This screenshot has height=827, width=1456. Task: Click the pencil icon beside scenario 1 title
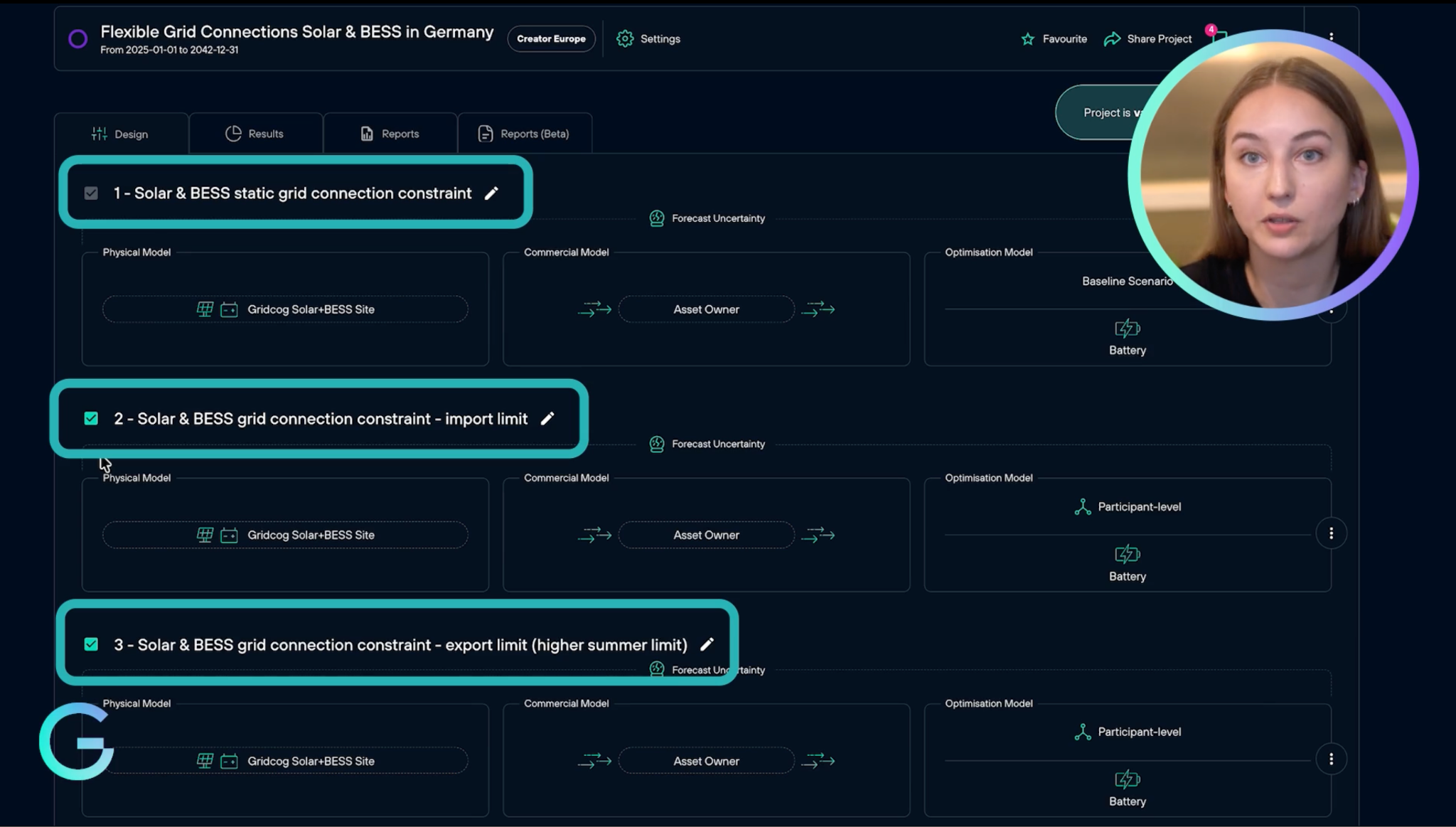[x=491, y=193]
